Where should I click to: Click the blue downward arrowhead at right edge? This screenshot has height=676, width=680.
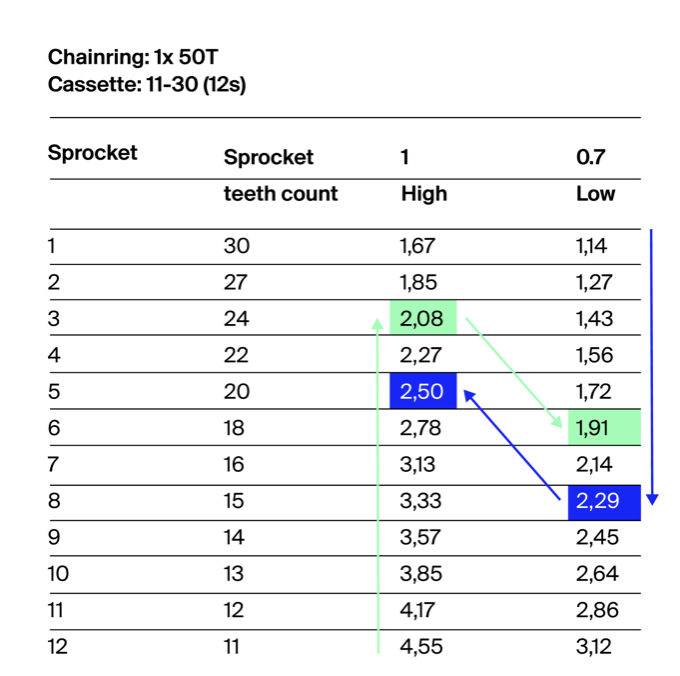click(x=652, y=499)
